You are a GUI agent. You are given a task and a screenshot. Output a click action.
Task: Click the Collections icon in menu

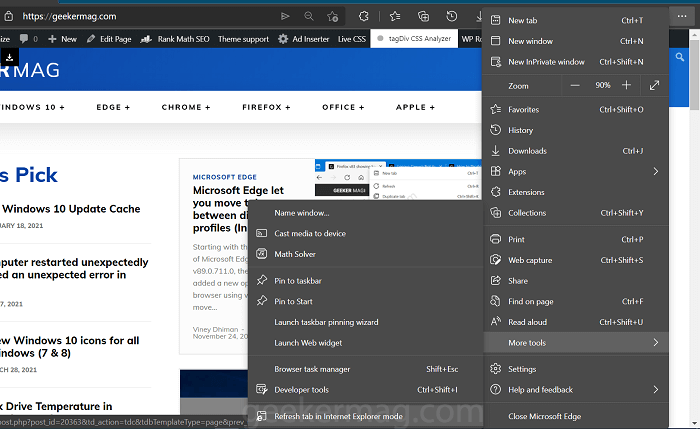[x=496, y=212]
